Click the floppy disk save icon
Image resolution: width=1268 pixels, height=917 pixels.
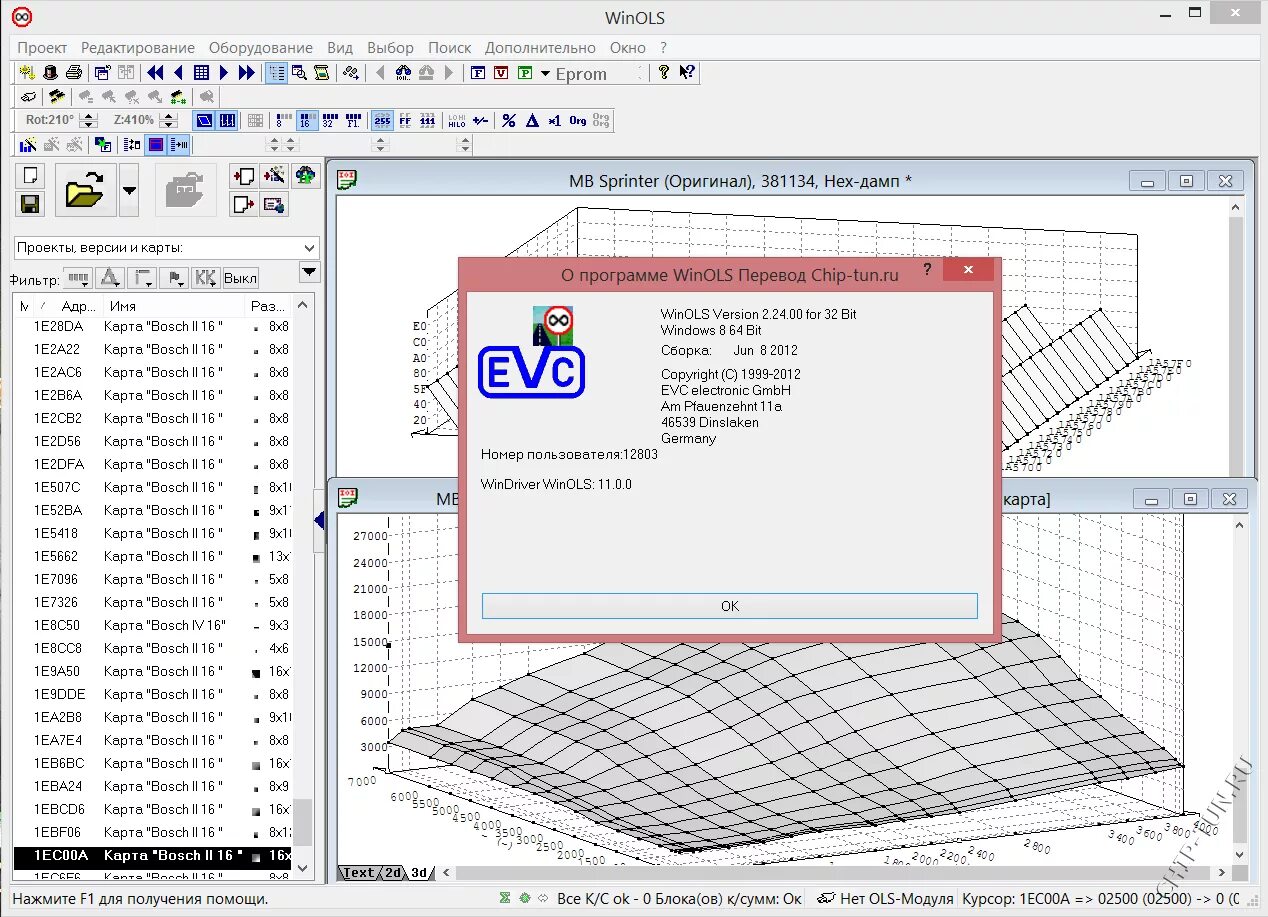30,203
